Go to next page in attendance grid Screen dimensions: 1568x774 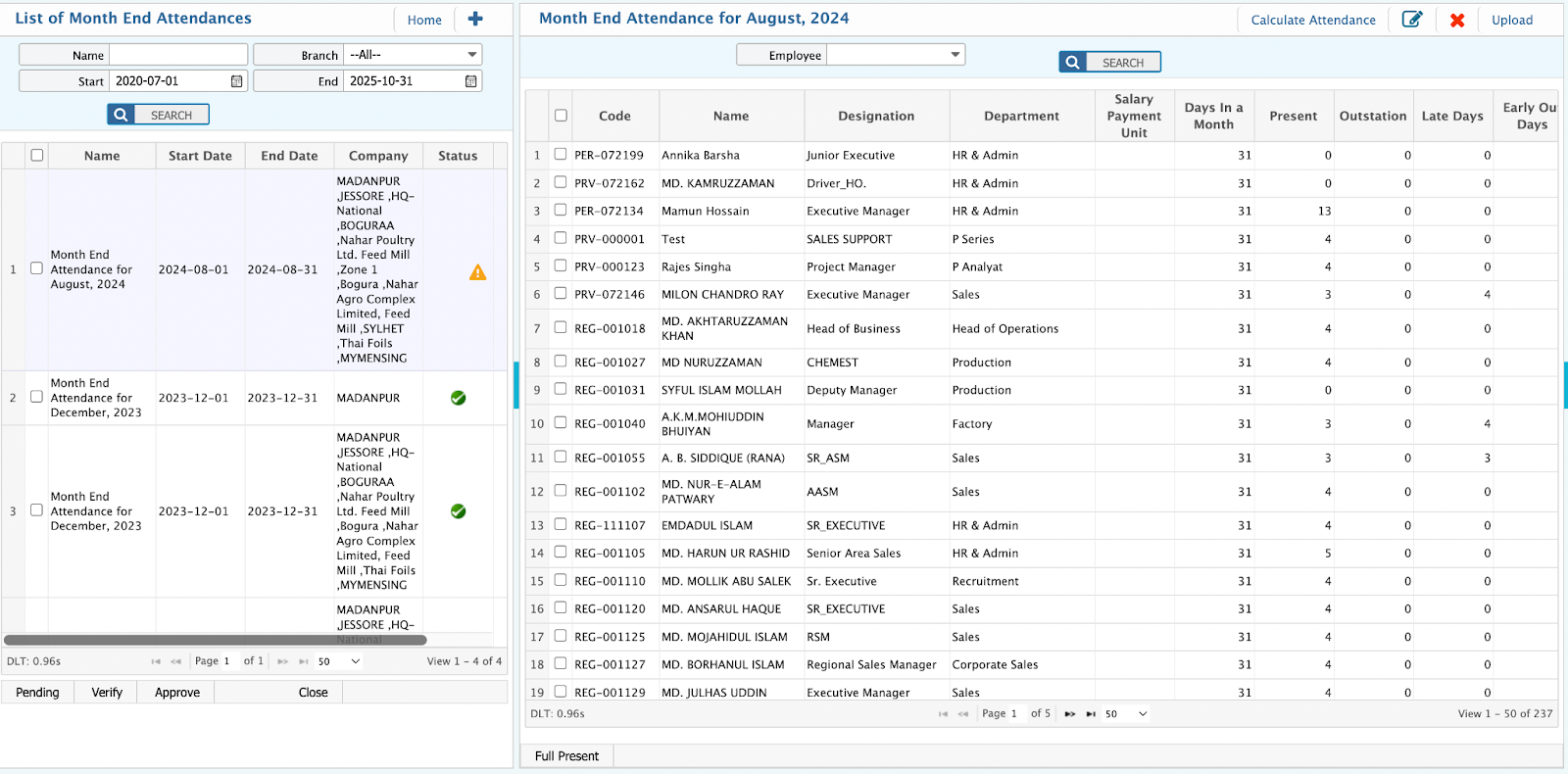[x=1069, y=714]
